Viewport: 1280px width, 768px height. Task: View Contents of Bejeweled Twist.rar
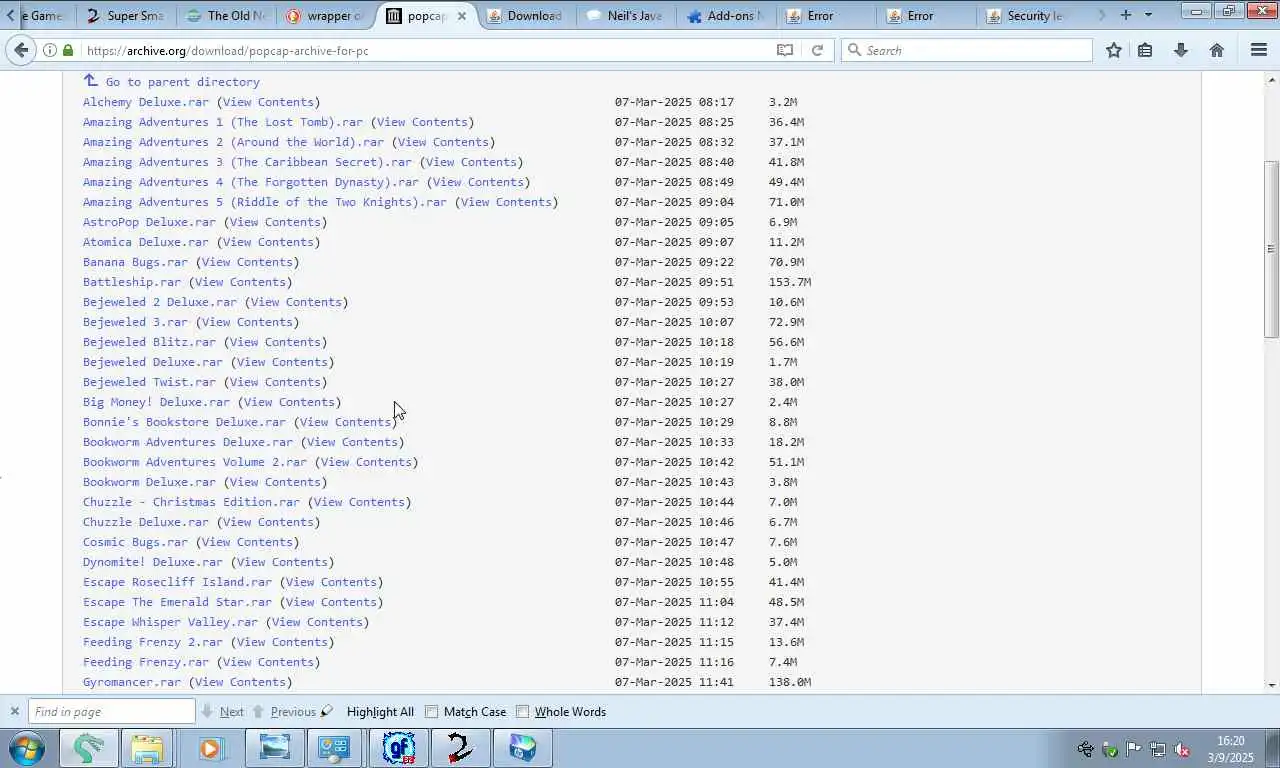275,382
